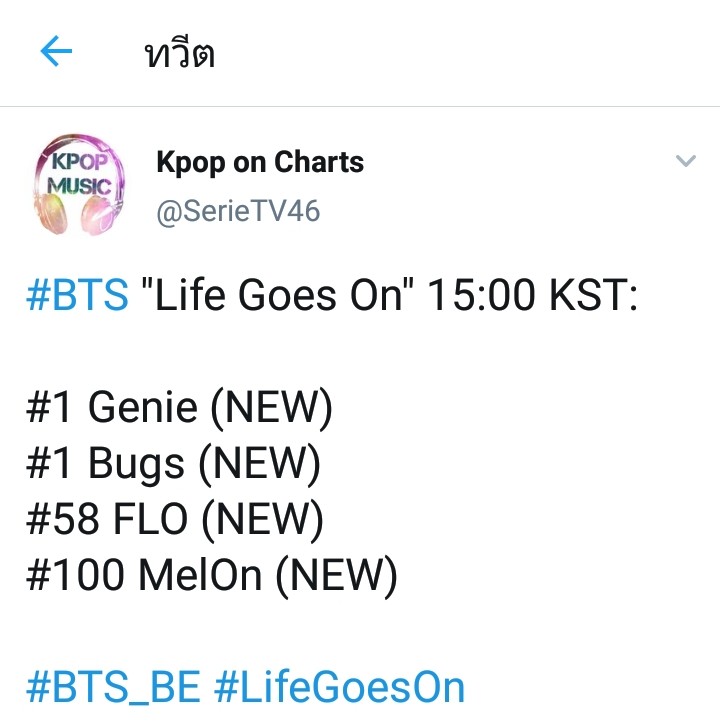Open the Kpop Music profile picture
The image size is (720, 725).
pyautogui.click(x=80, y=186)
